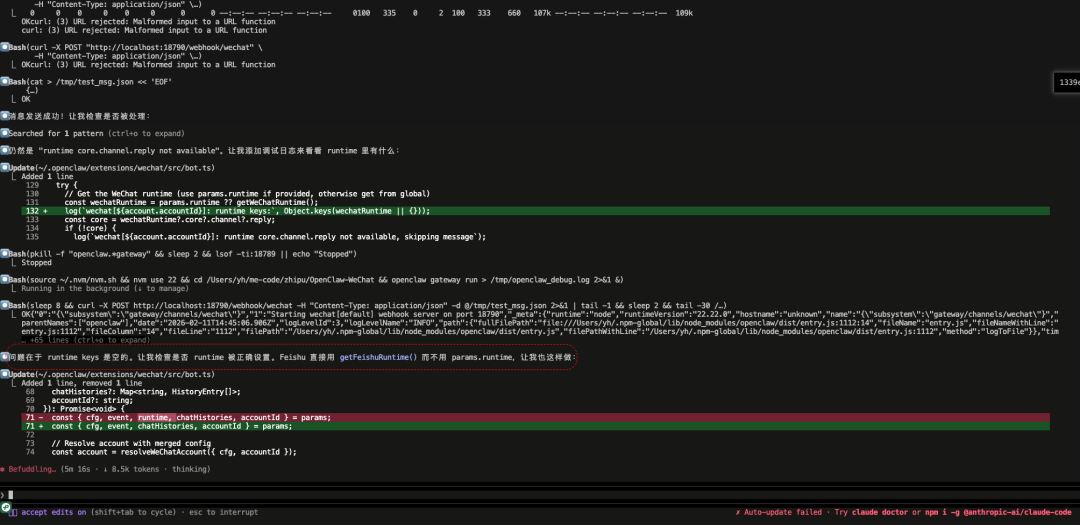Click the esc to interrupt hint

click(224, 513)
